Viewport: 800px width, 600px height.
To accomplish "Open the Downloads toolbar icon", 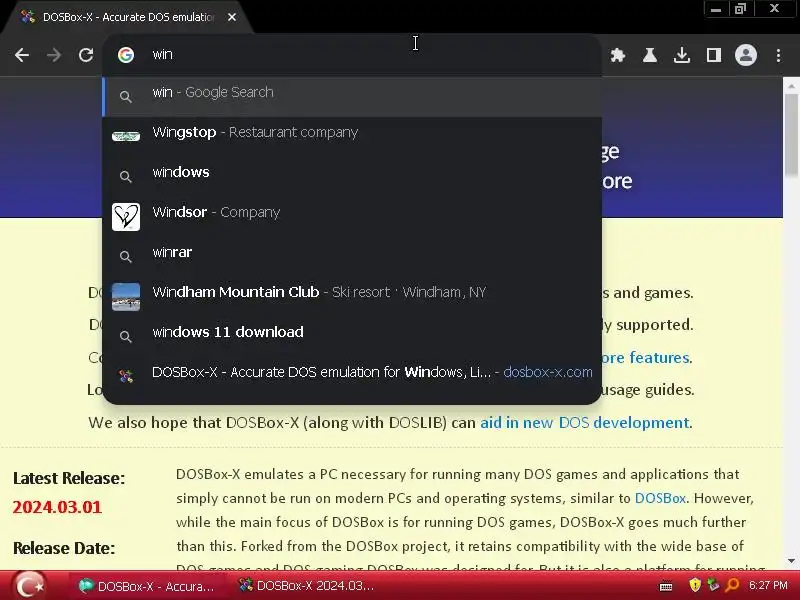I will click(682, 55).
